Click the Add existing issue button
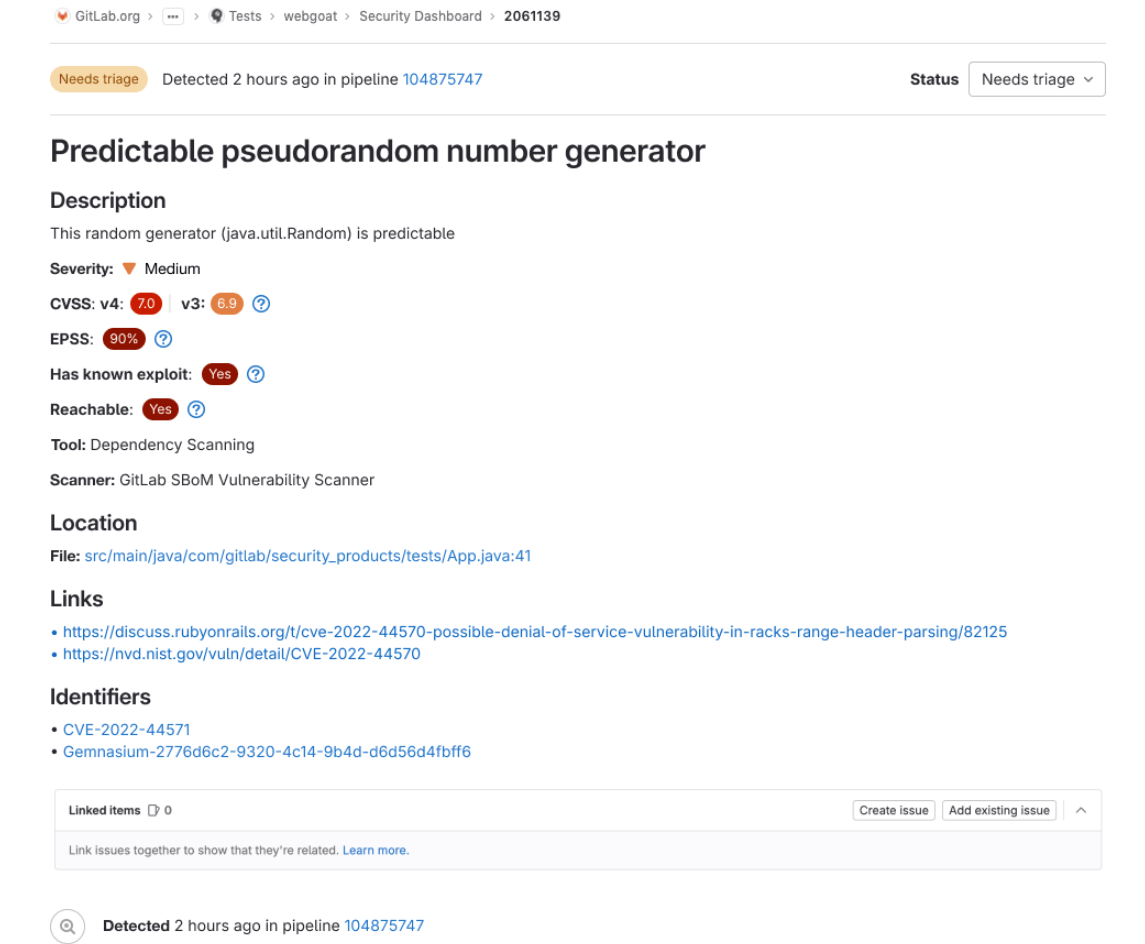 tap(998, 810)
